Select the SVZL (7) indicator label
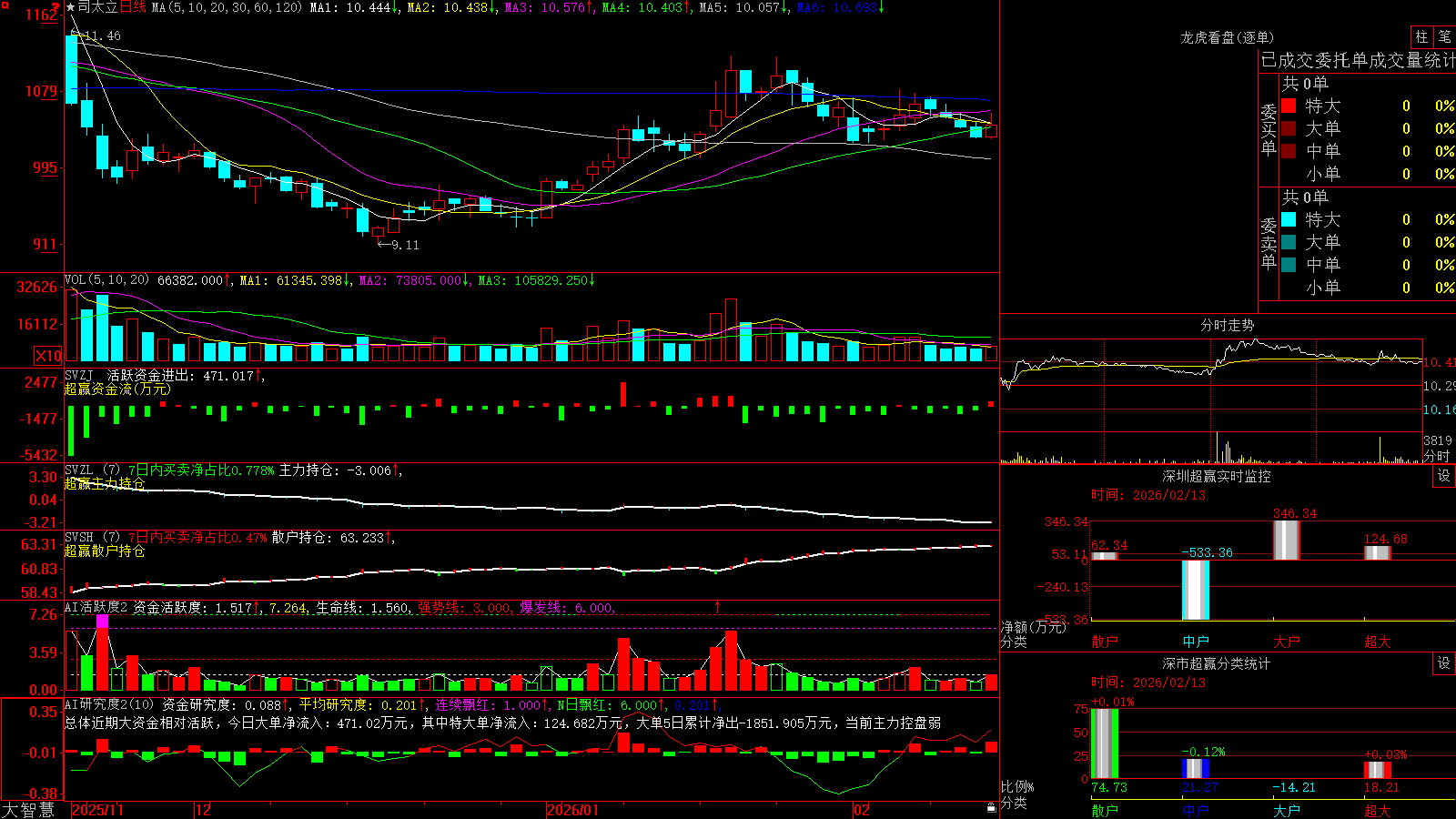Screen dimensions: 1456x819 (x=93, y=470)
